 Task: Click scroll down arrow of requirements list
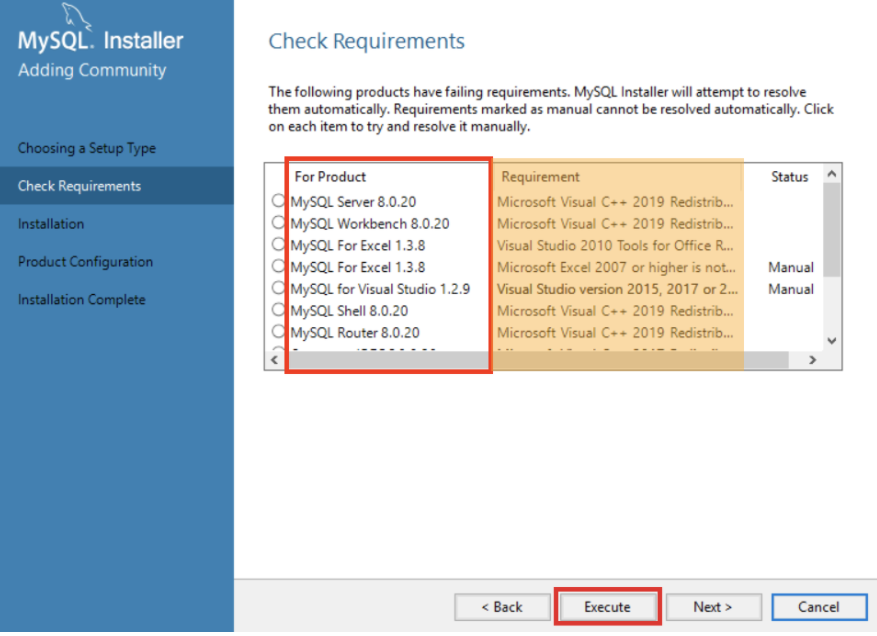point(832,341)
